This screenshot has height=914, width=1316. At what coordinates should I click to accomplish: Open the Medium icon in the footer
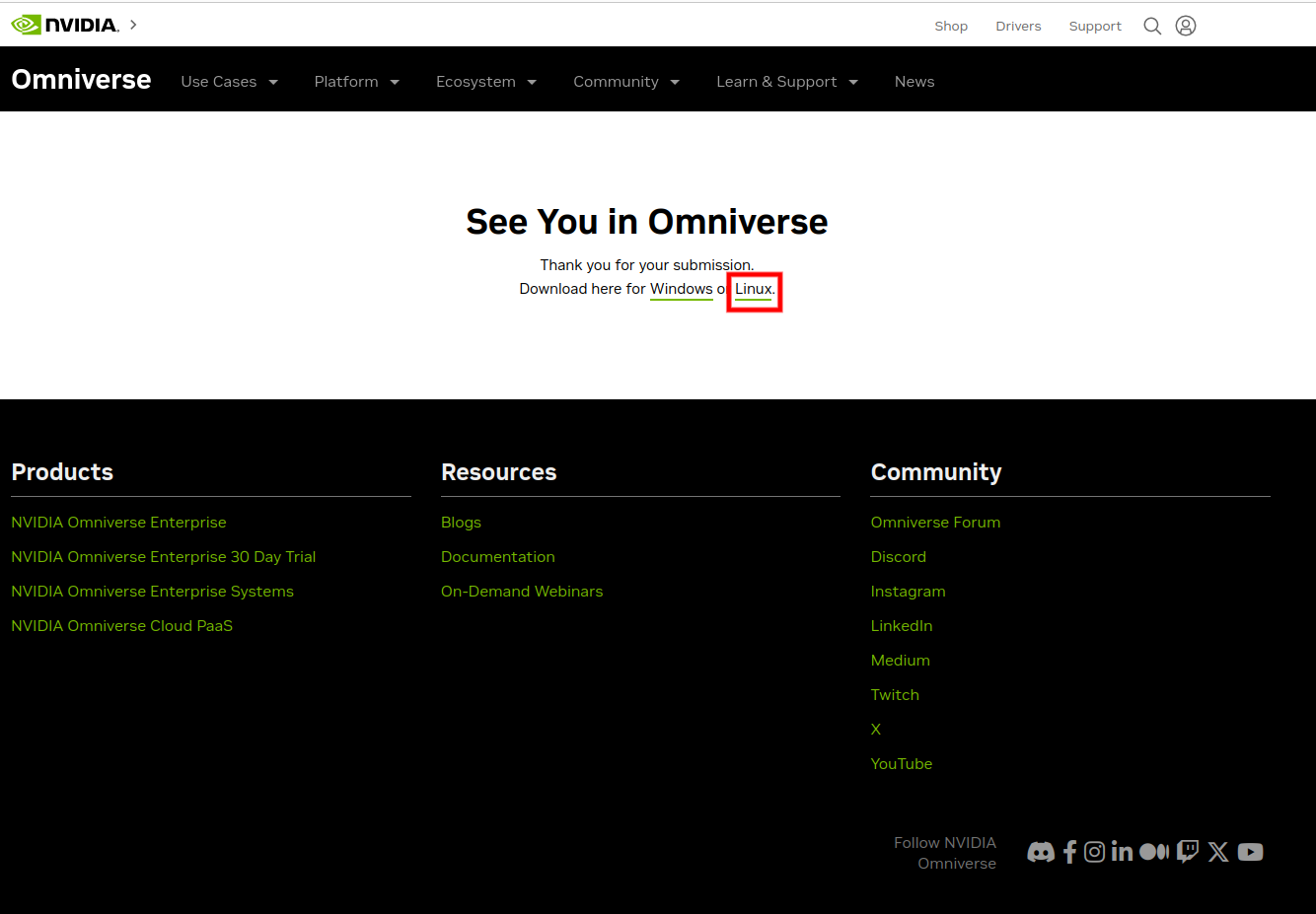(x=1154, y=851)
